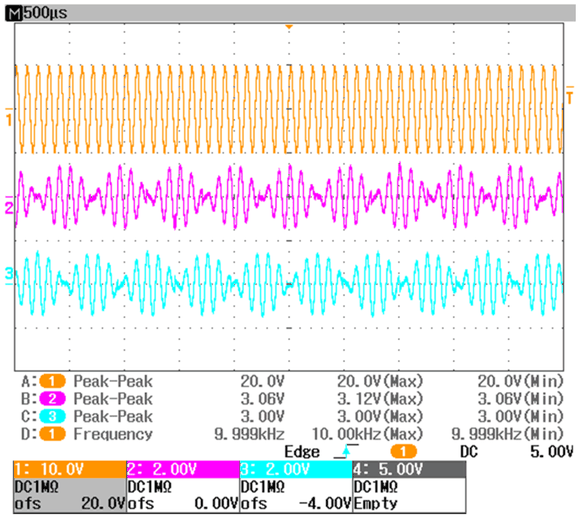Click the 3.12V(Max) value
Screen dimensions: 579x518
(x=380, y=399)
